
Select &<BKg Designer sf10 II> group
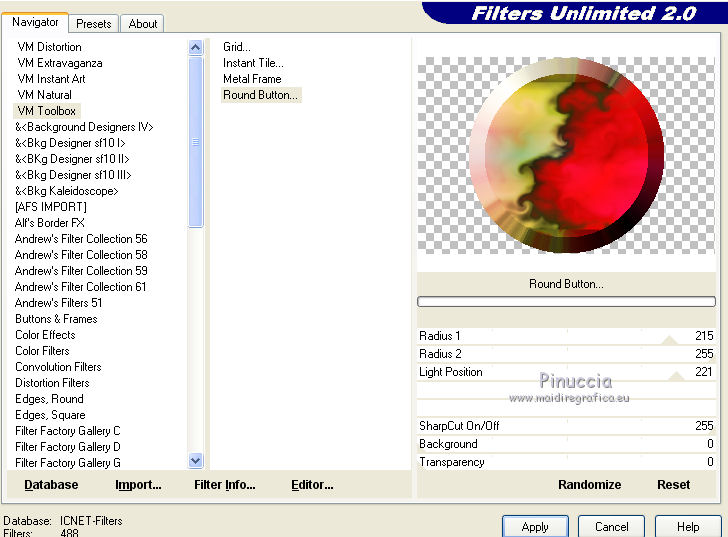tap(72, 159)
